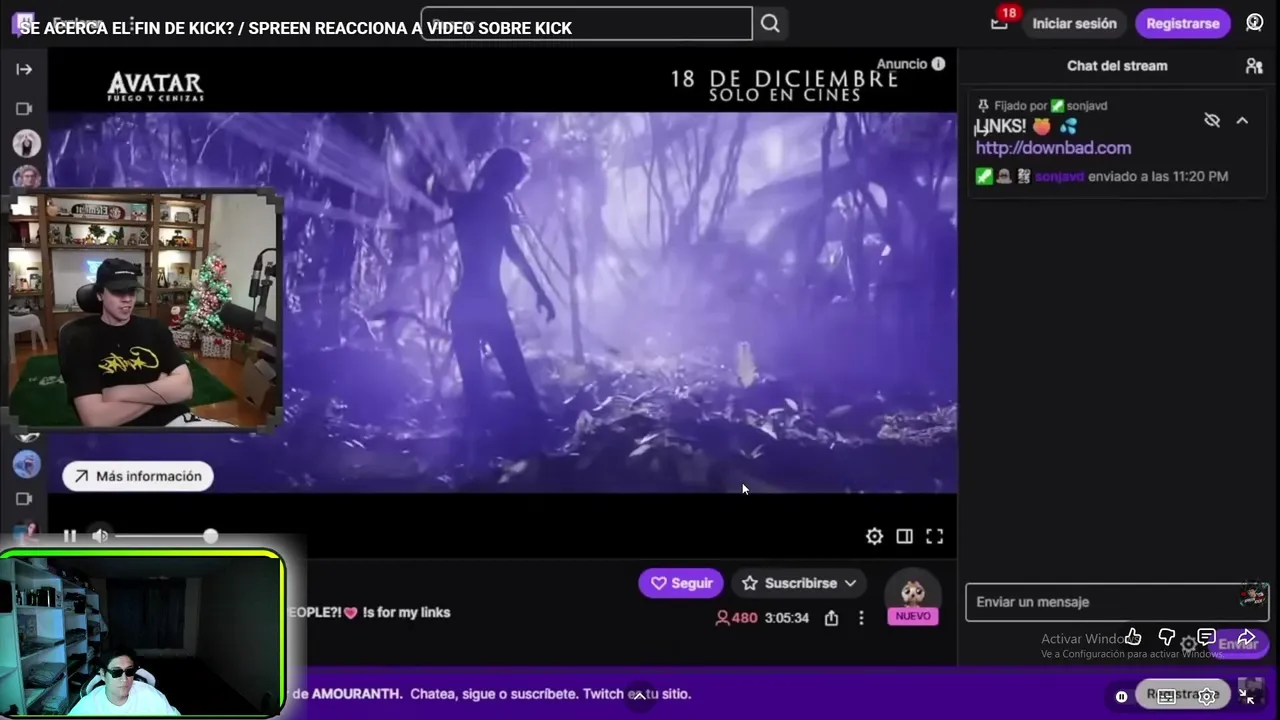Viewport: 1280px width, 720px height.
Task: Click the top Registrarse button
Action: 1183,23
